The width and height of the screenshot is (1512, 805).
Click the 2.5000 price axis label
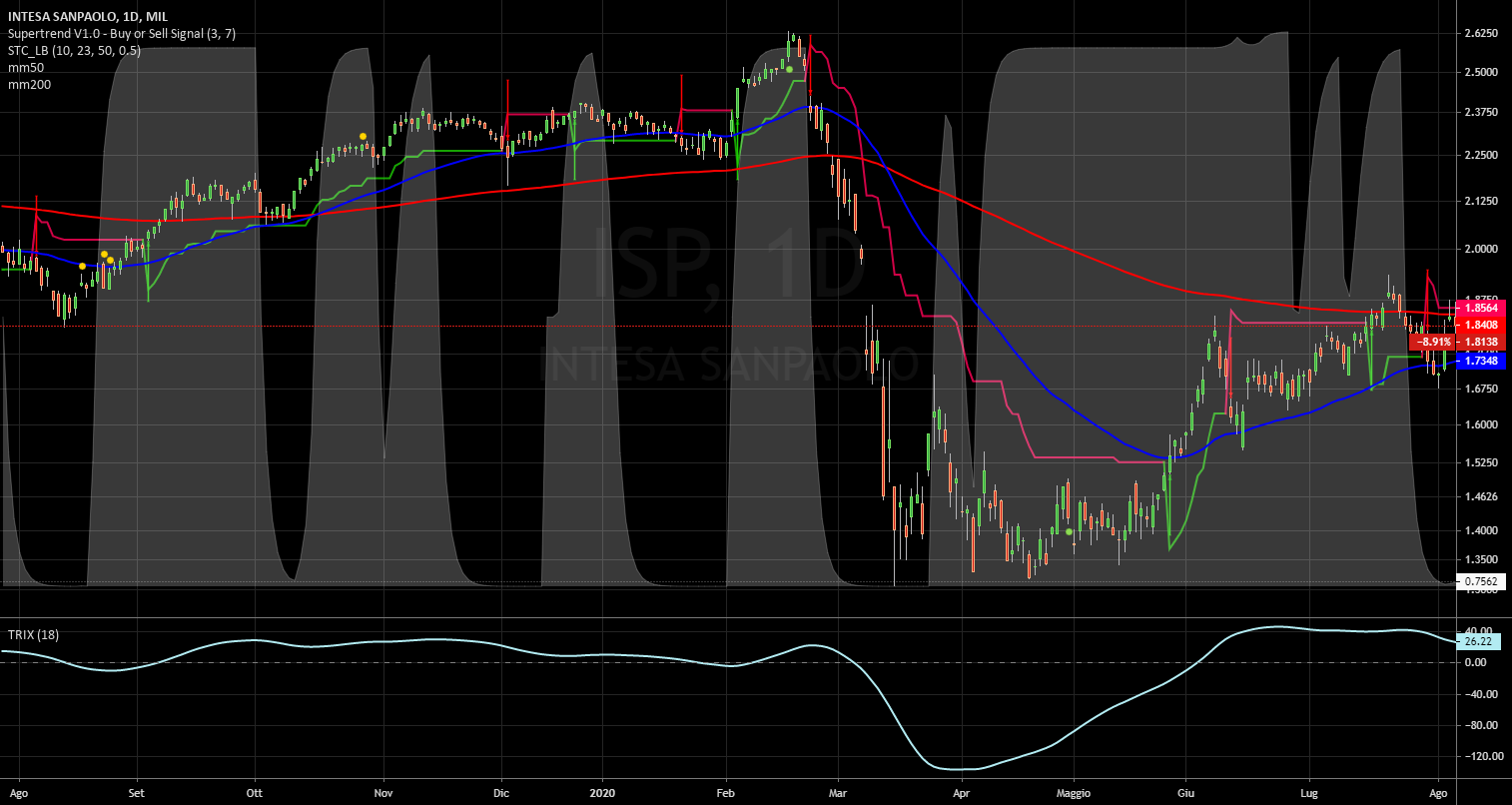(1480, 73)
